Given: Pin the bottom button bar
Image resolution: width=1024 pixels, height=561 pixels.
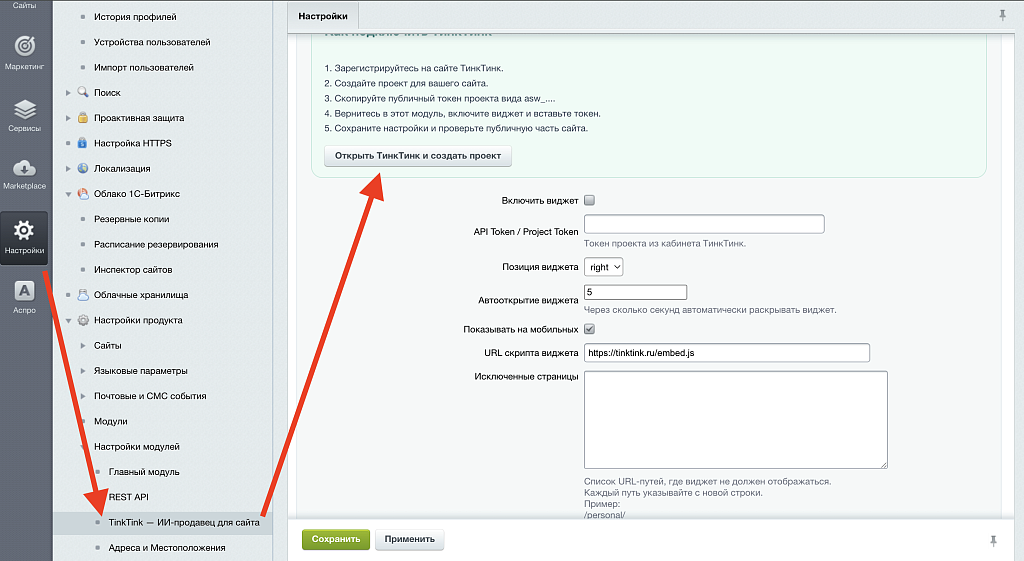Looking at the screenshot, I should click(x=993, y=540).
